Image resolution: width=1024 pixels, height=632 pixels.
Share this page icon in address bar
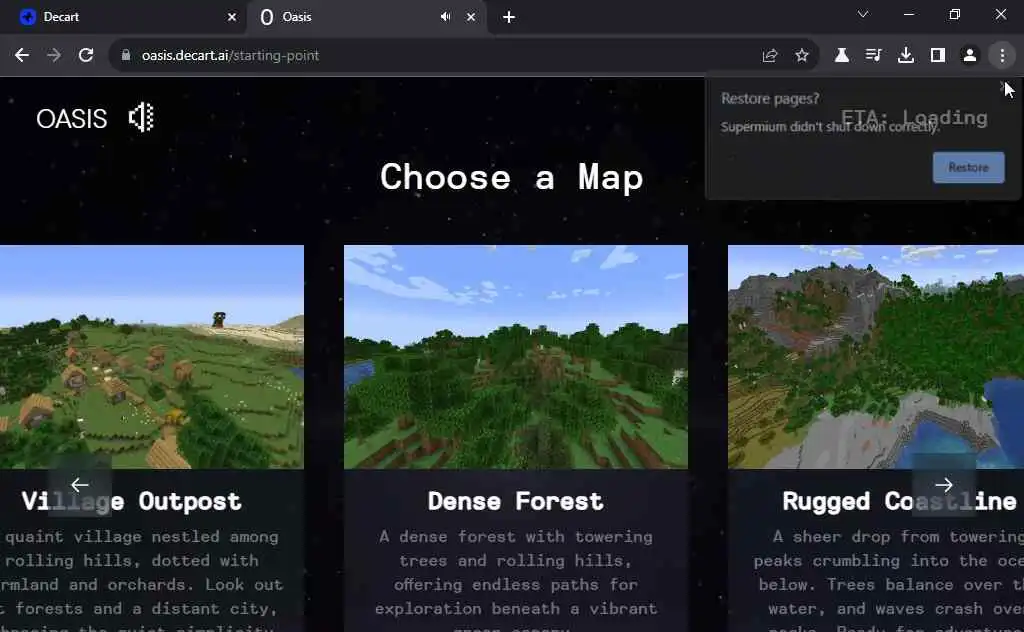770,55
